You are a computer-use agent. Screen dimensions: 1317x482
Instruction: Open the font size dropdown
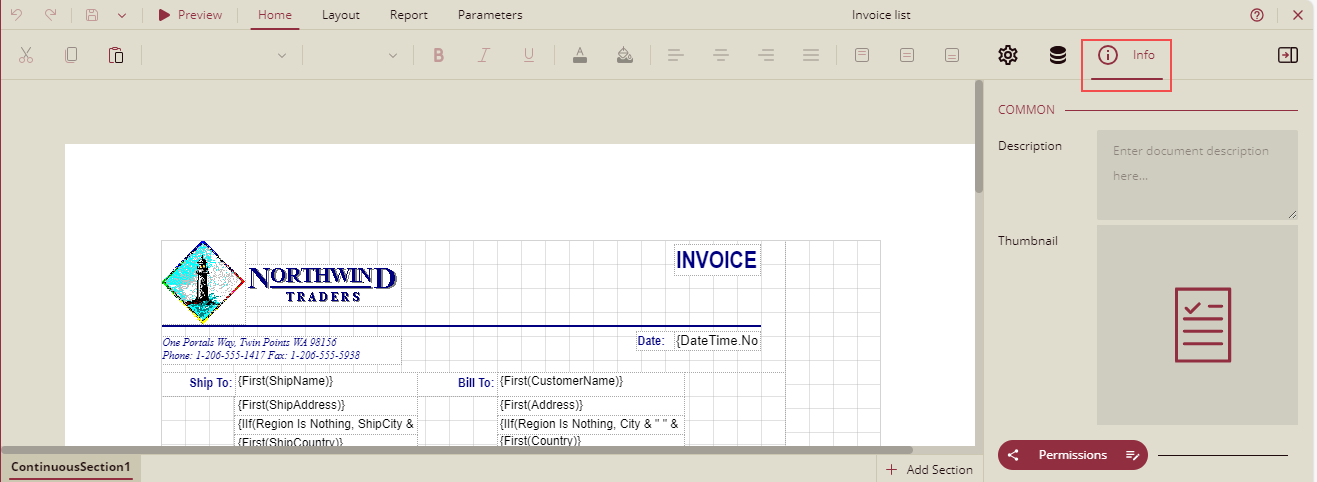click(355, 55)
